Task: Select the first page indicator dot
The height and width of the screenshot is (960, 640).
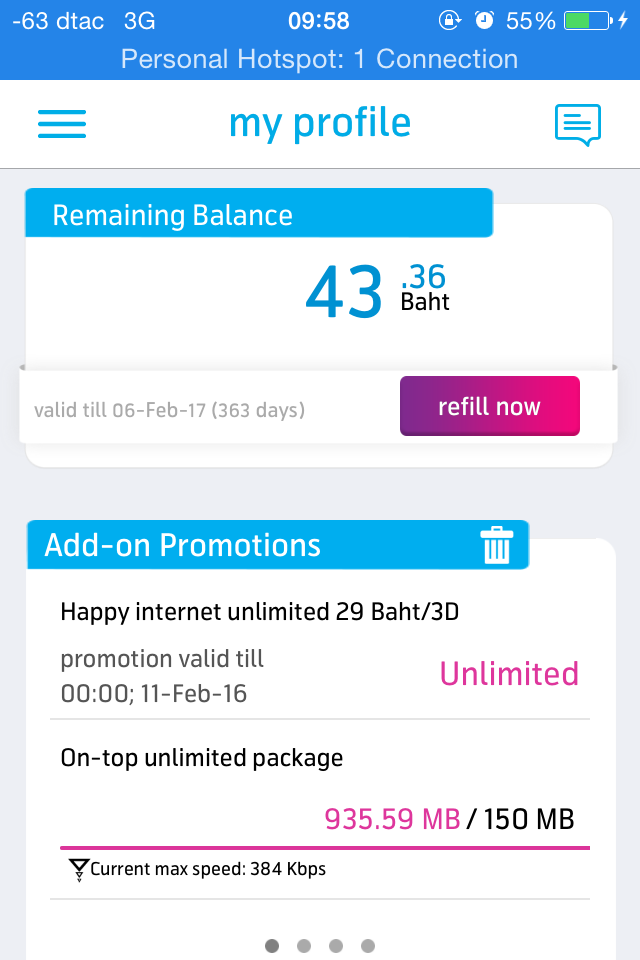Action: [272, 946]
